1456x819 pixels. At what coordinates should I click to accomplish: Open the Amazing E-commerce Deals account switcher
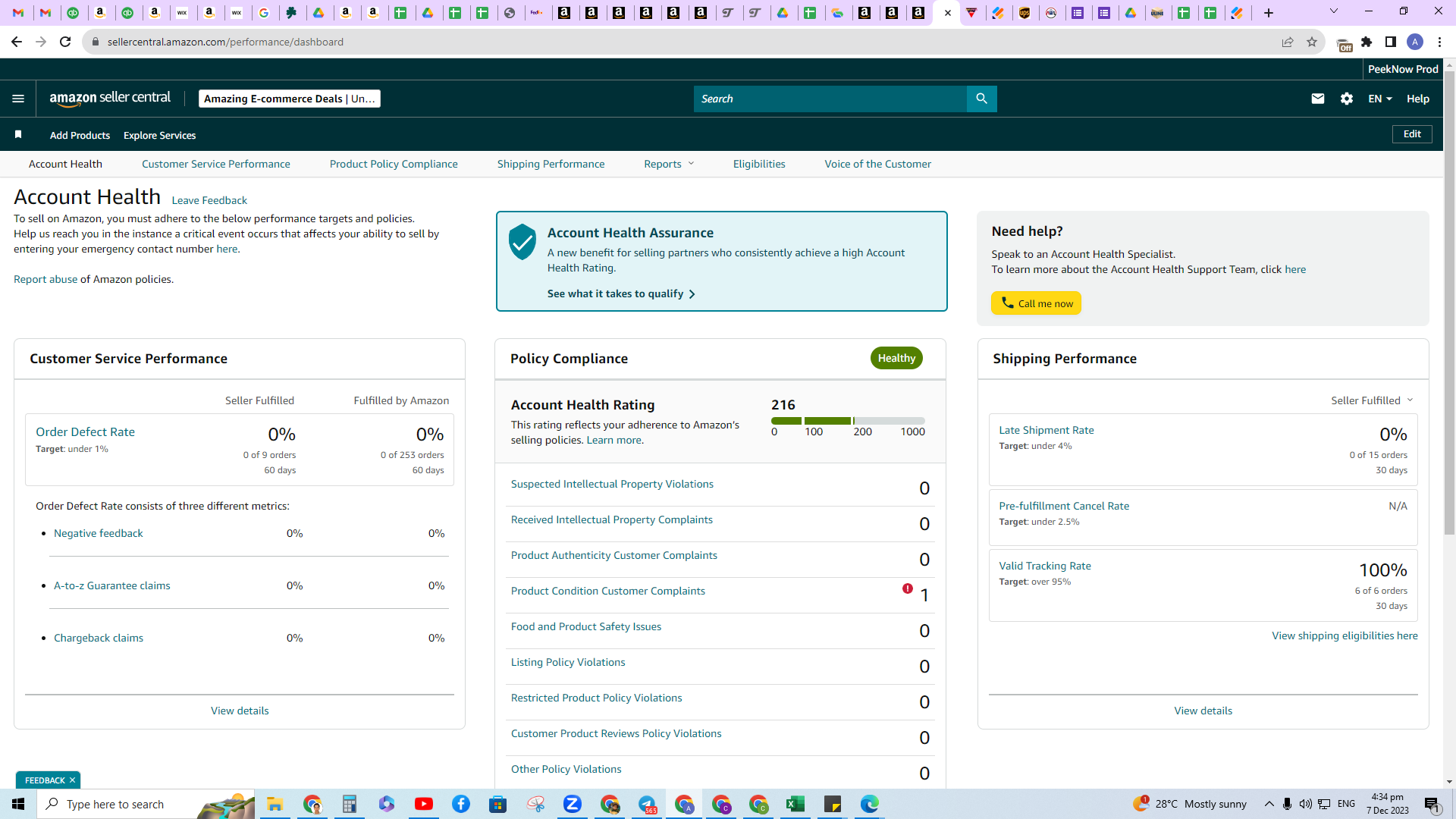click(290, 99)
